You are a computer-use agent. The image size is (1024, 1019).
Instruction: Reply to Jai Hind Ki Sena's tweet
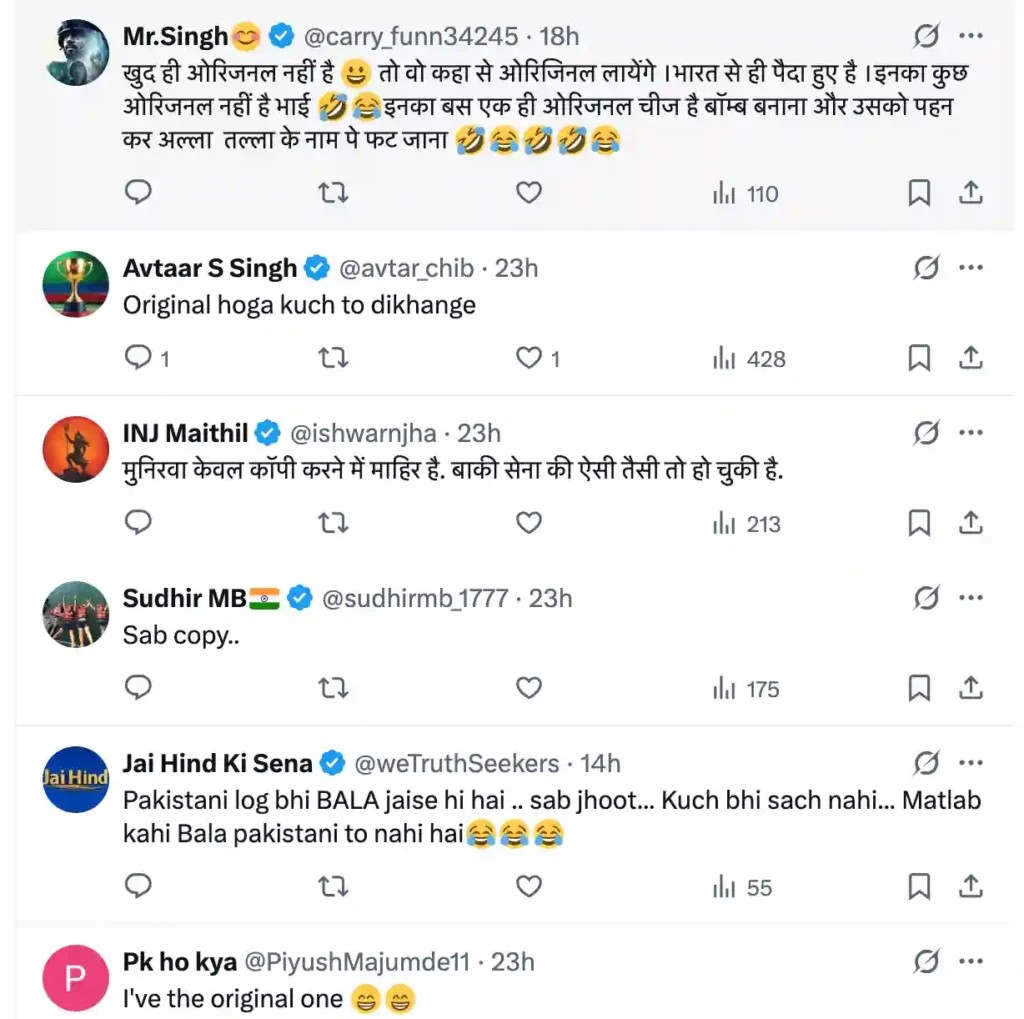click(x=138, y=887)
